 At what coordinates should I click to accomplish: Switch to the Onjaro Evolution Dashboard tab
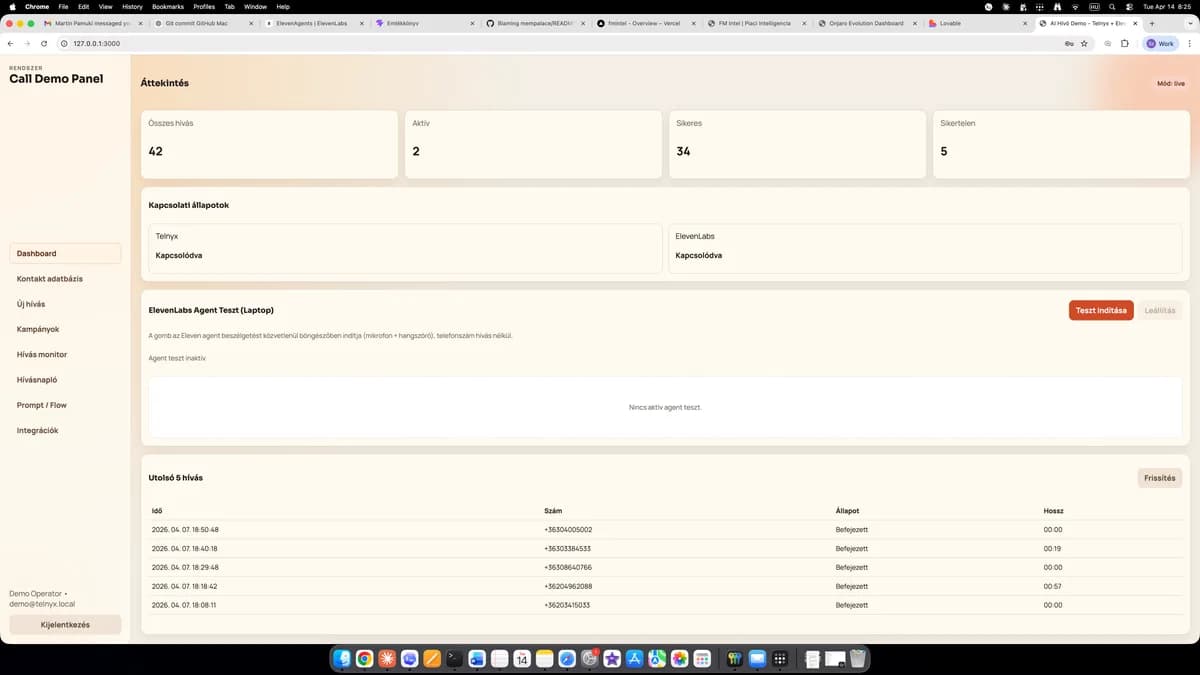point(864,23)
